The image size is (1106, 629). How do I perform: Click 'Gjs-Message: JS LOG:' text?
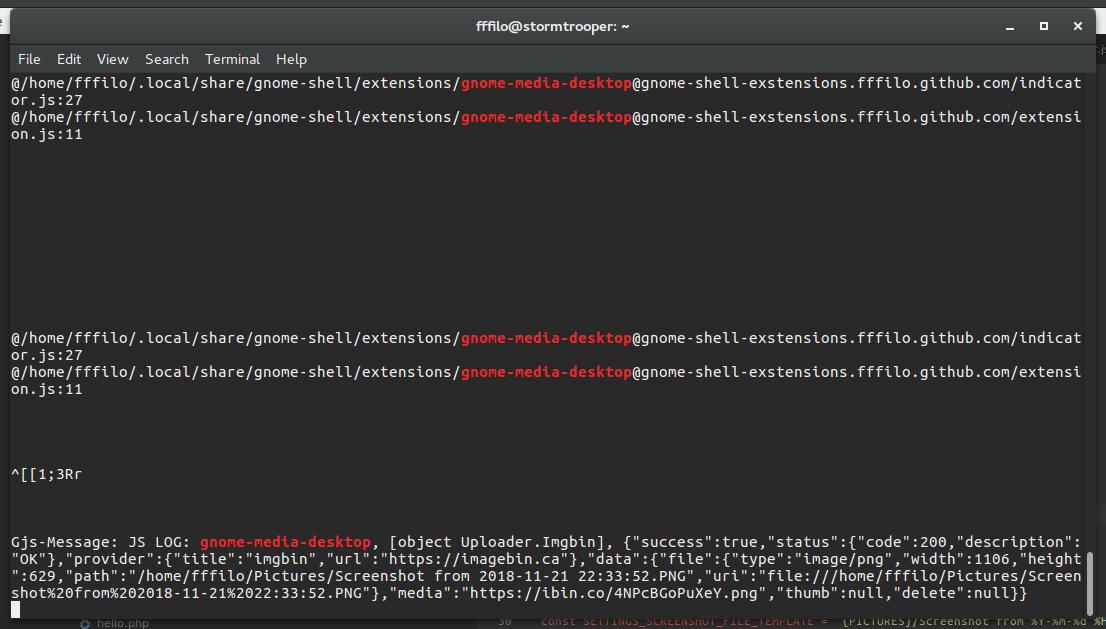click(x=101, y=542)
